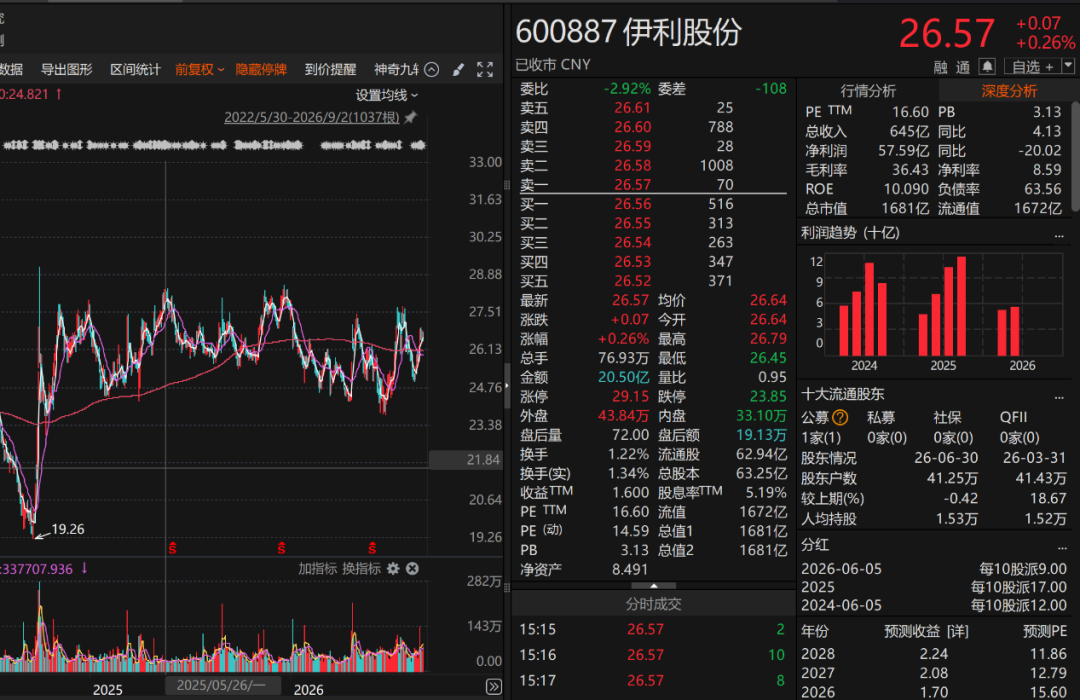Viewport: 1080px width, 700px height.
Task: Close the volume indicator panel
Action: (412, 568)
